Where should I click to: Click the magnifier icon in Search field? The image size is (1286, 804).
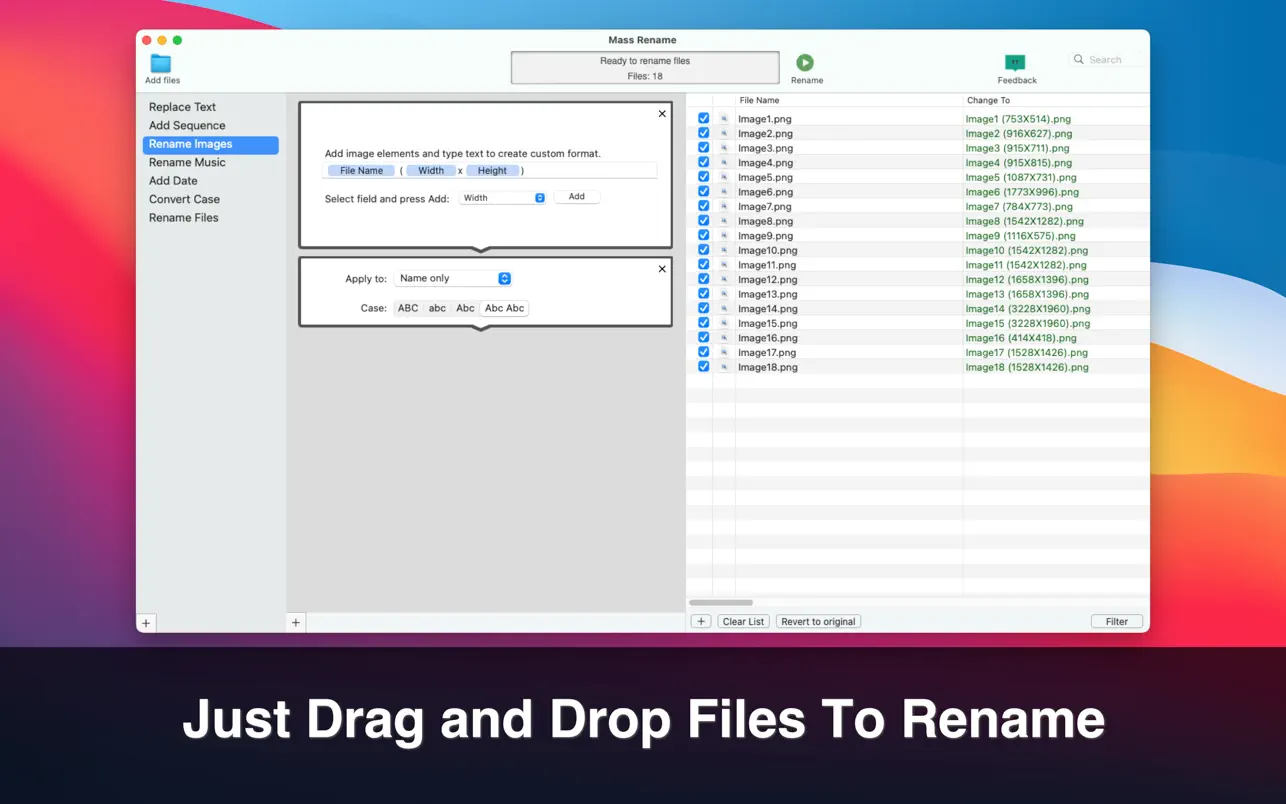tap(1079, 59)
